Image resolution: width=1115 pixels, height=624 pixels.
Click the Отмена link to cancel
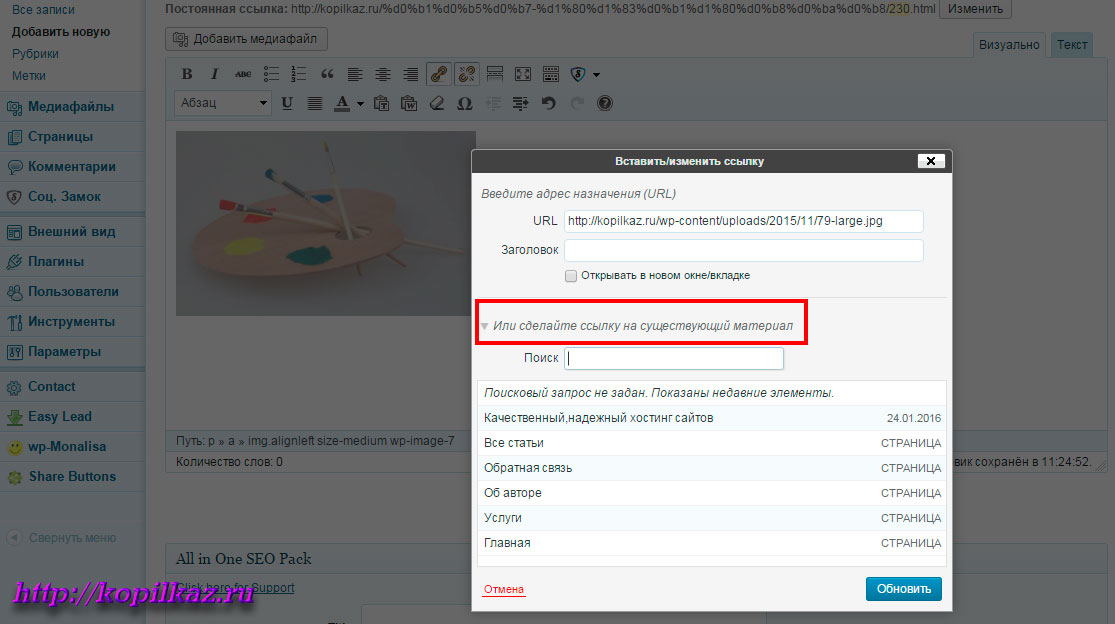point(503,589)
